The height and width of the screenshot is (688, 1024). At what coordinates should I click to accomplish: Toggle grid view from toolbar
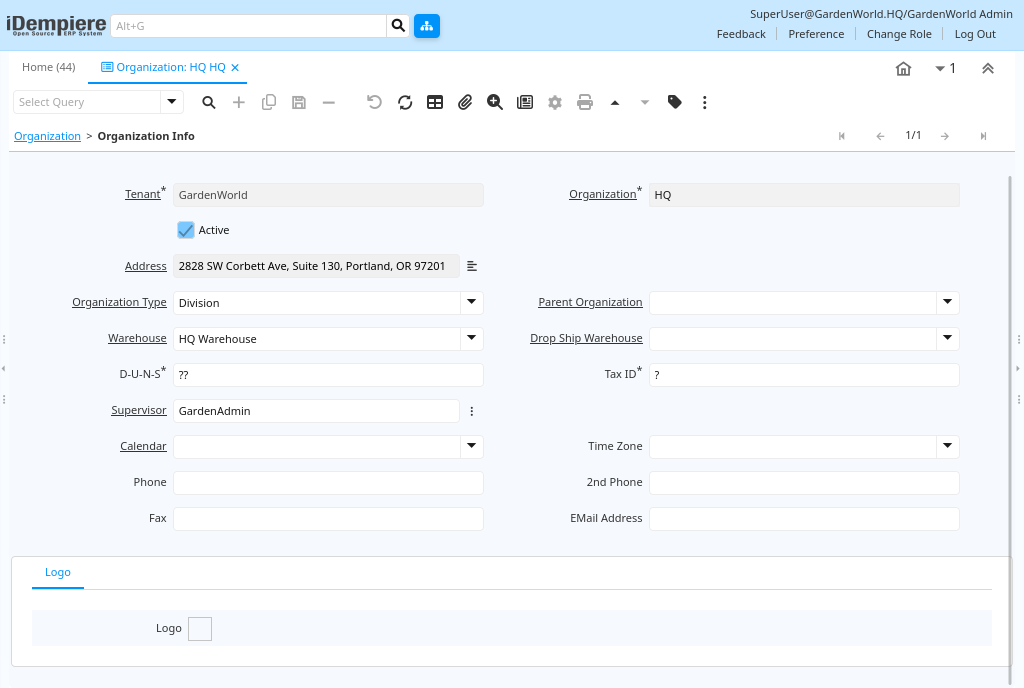pyautogui.click(x=435, y=102)
